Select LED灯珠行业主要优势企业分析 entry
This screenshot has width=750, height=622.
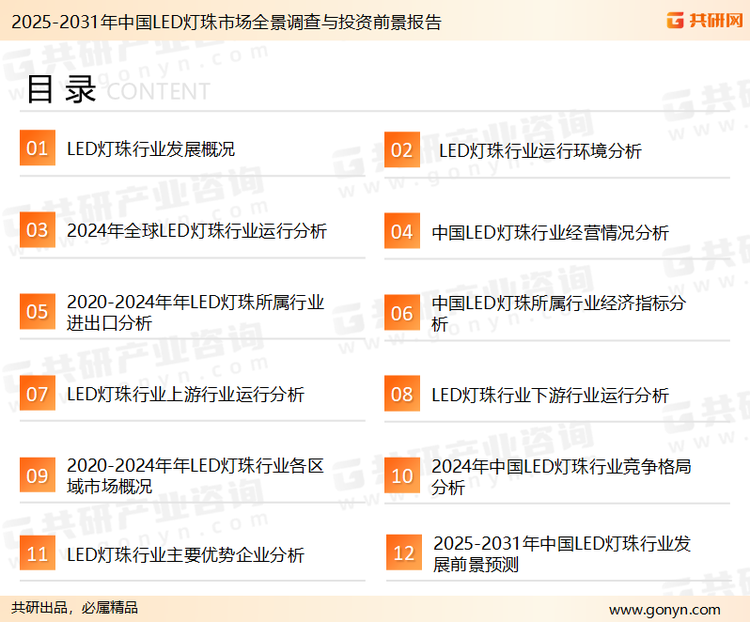185,555
